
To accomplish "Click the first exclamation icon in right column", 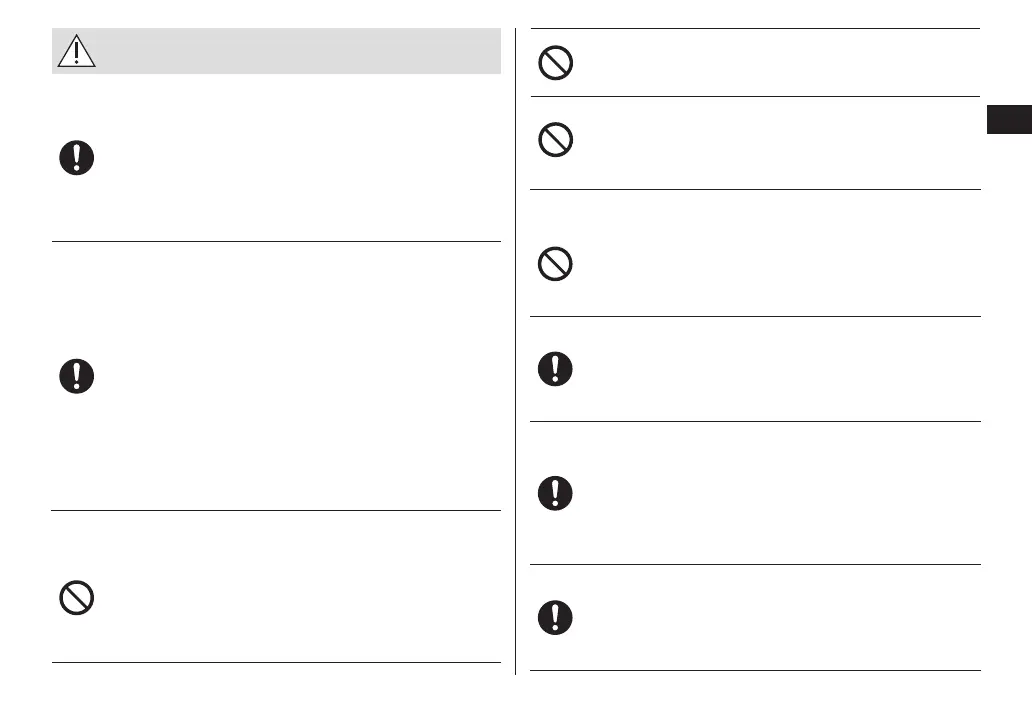I will click(555, 370).
